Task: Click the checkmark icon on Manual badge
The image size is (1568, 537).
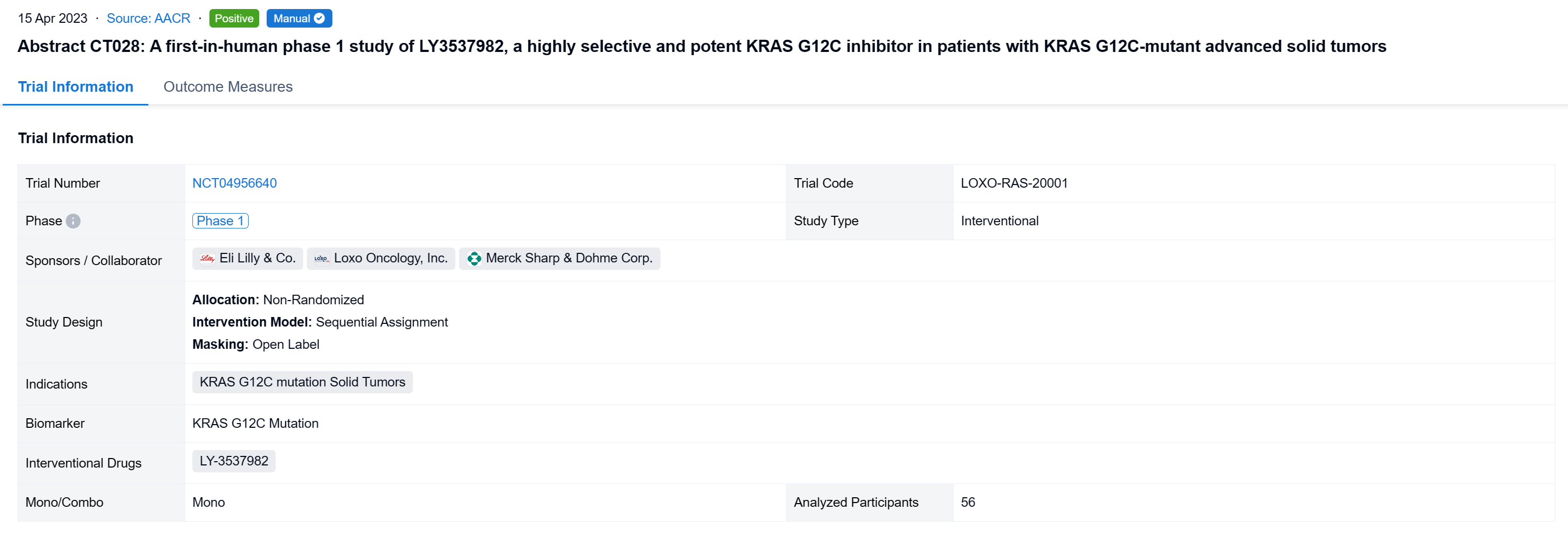Action: point(320,18)
